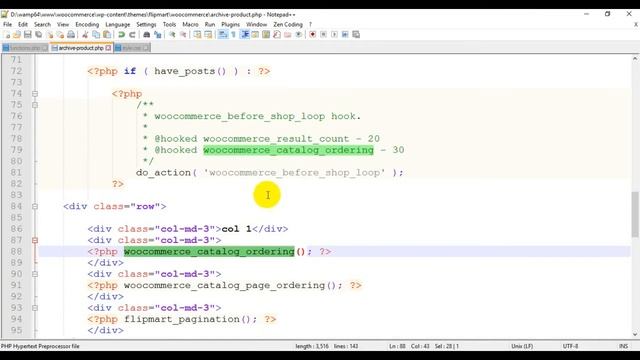Open user defined language dialog icon

pyautogui.click(x=255, y=35)
